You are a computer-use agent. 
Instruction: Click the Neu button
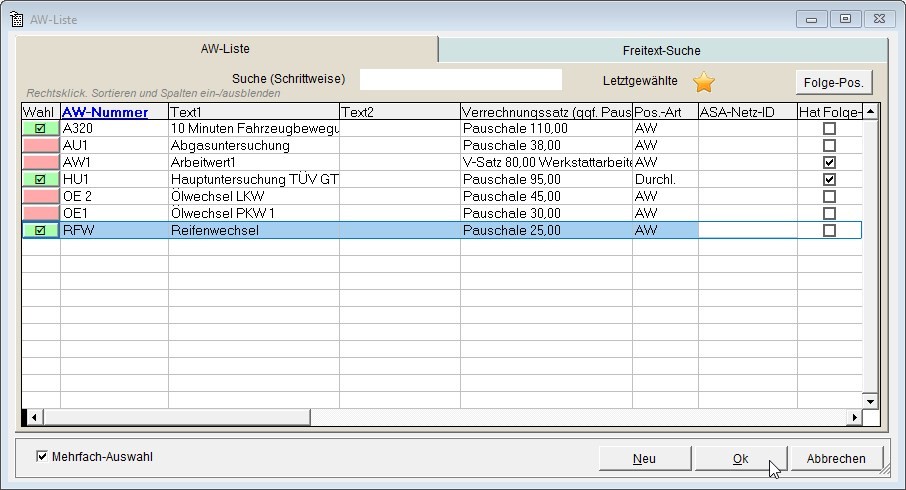click(x=644, y=459)
